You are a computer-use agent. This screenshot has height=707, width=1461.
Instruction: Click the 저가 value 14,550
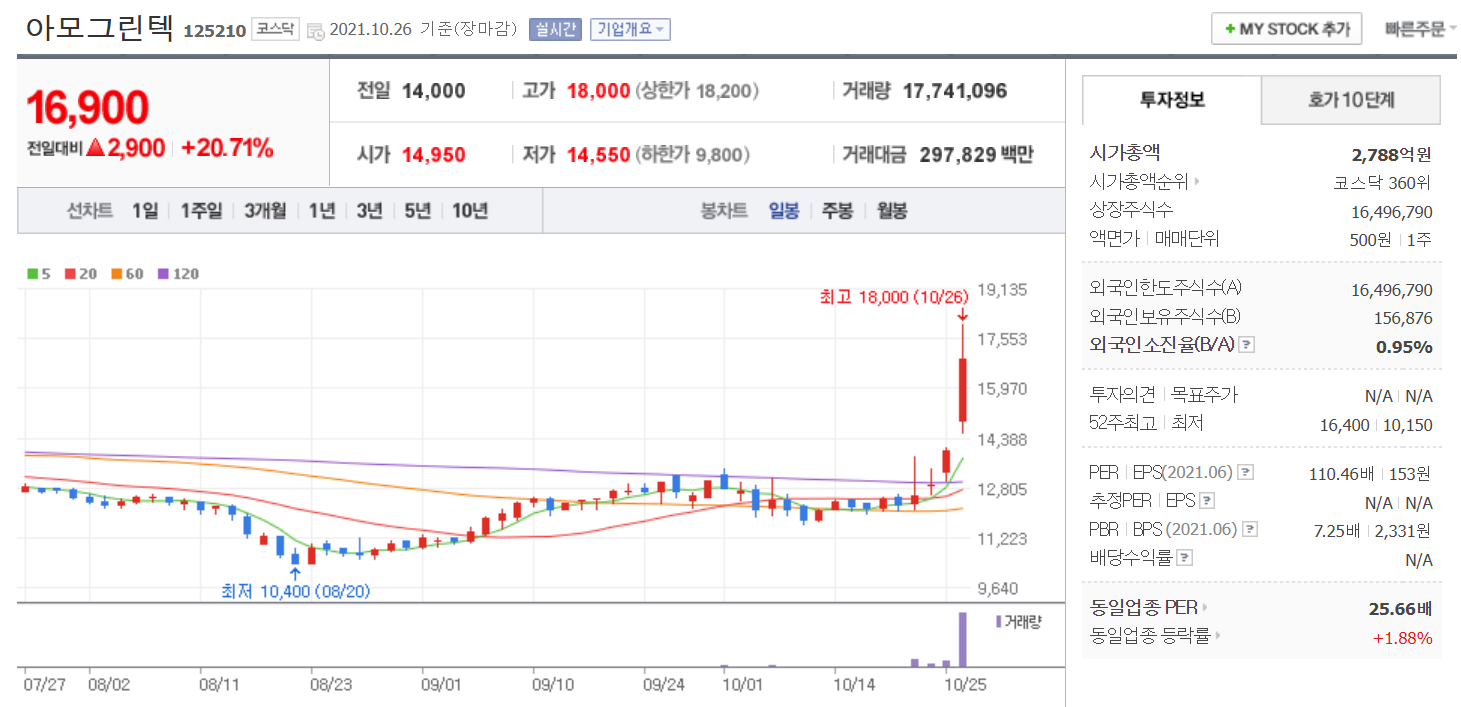click(x=599, y=155)
